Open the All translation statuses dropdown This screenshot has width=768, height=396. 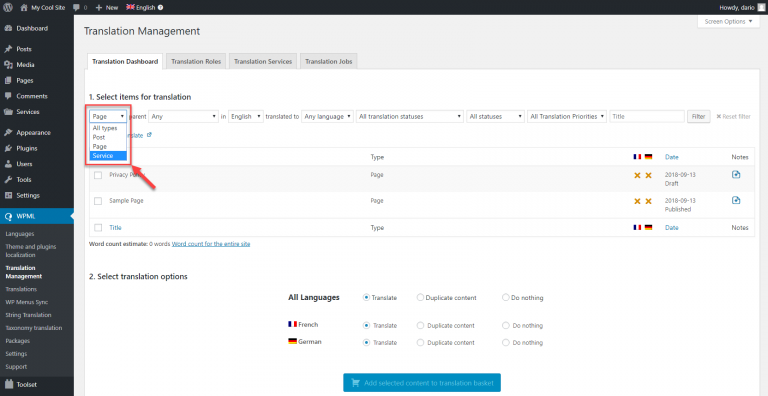[409, 117]
